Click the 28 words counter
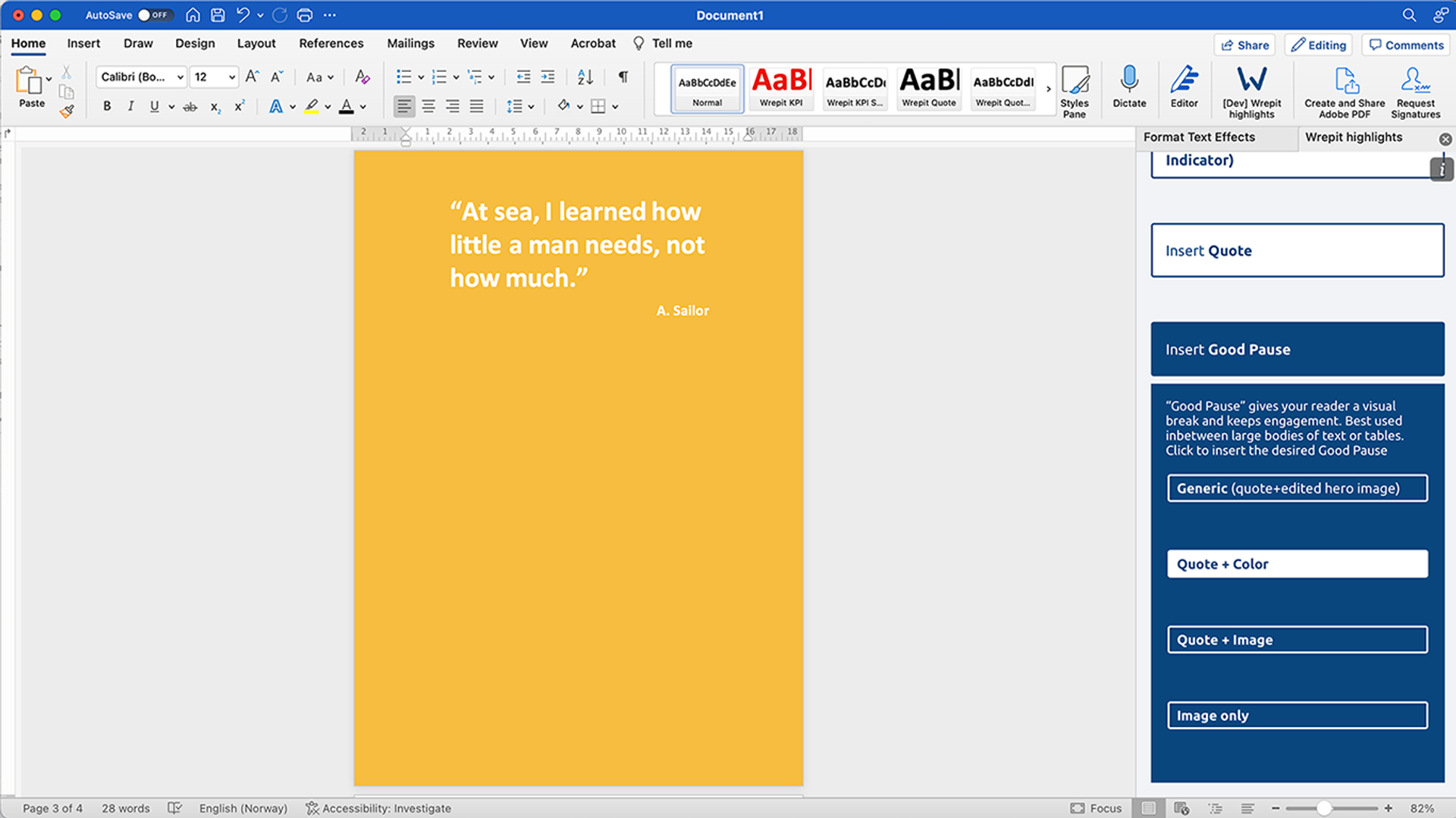 pos(125,808)
